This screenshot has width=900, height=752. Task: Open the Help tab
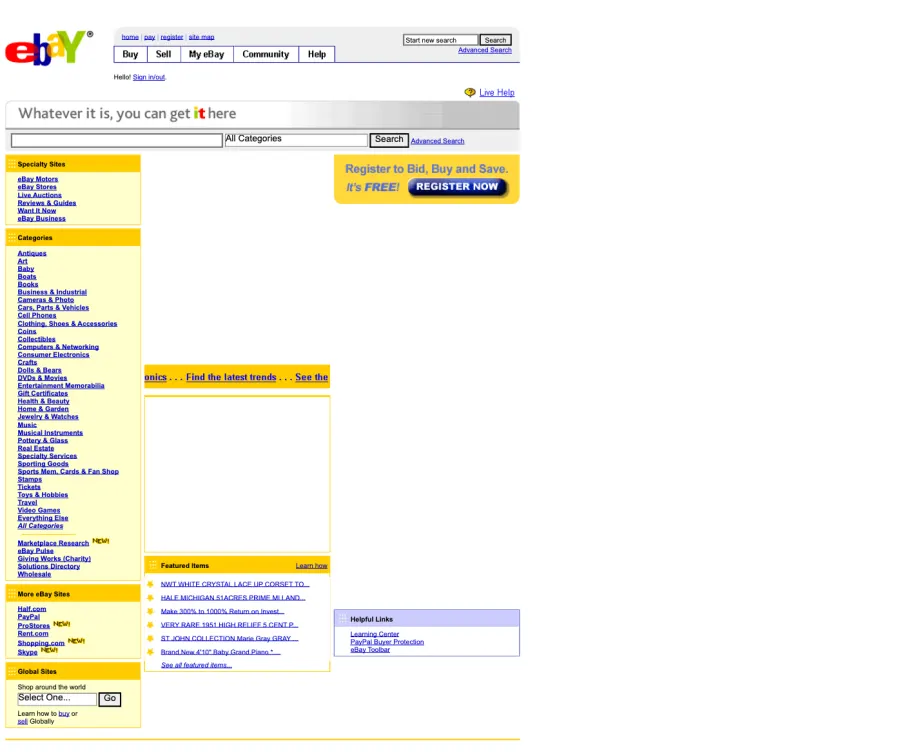[317, 55]
